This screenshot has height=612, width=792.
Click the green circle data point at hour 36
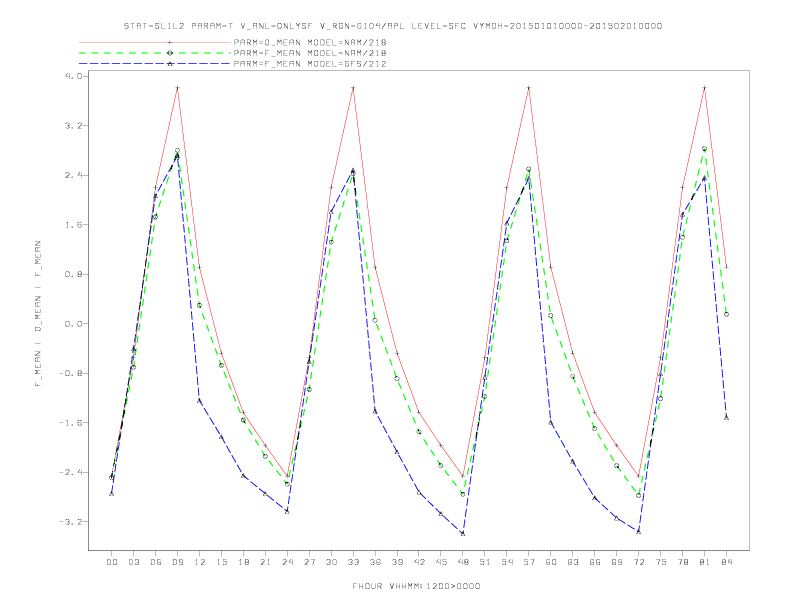(375, 320)
